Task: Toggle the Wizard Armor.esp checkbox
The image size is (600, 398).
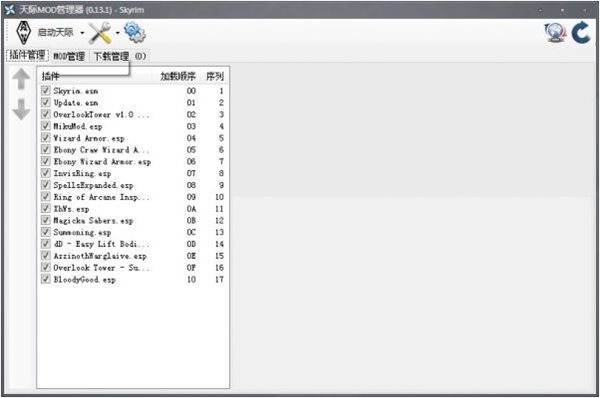Action: coord(46,138)
